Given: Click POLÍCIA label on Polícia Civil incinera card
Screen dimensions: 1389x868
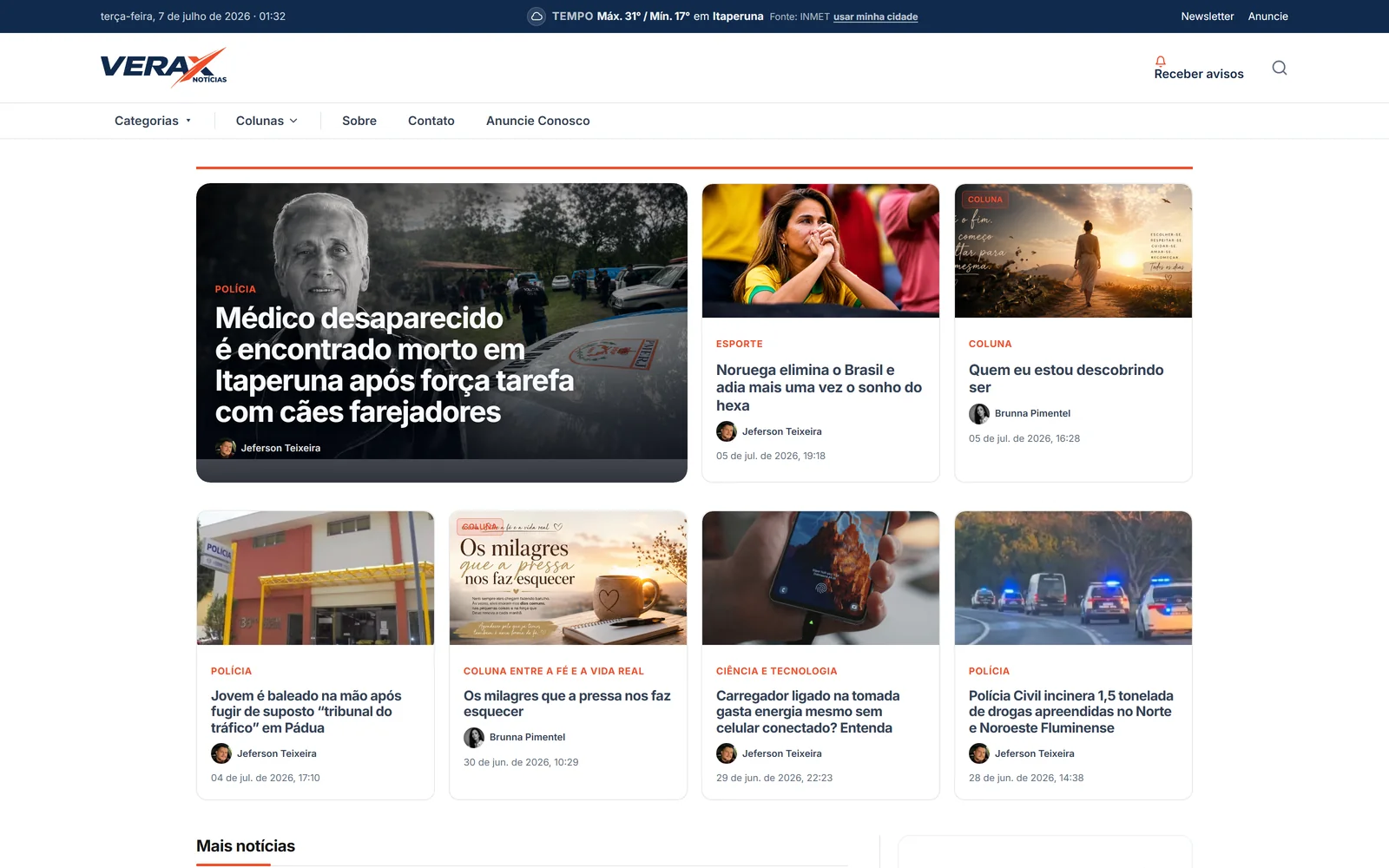Looking at the screenshot, I should pyautogui.click(x=989, y=671).
